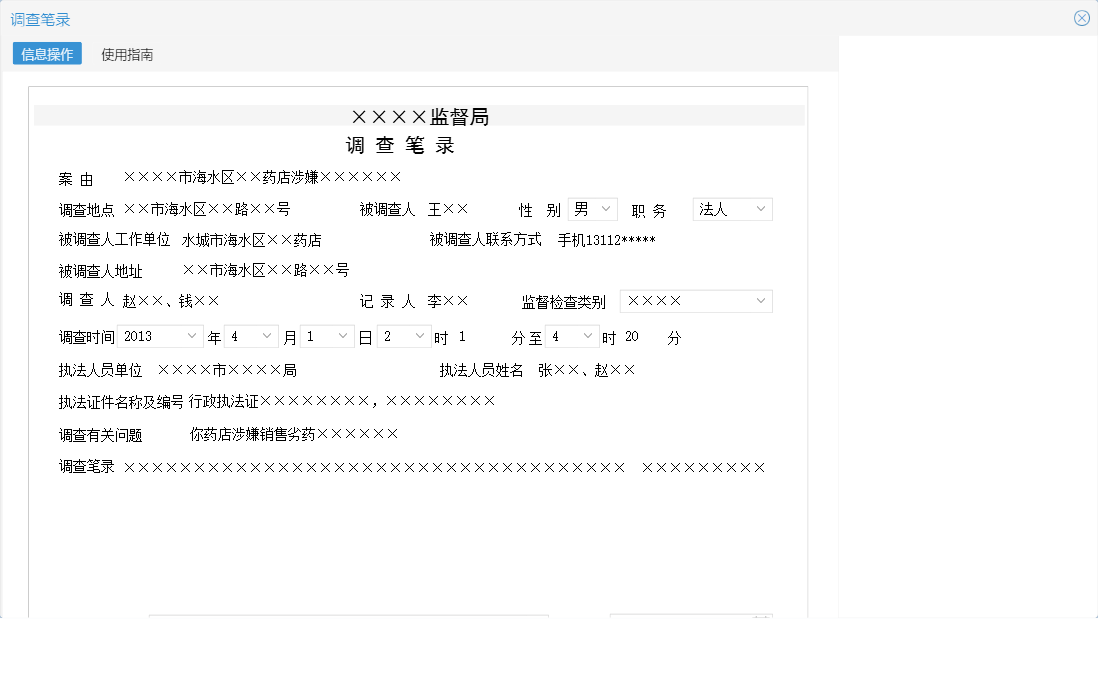1098x687 pixels.
Task: Click the 调查有关问题 input field
Action: tap(300, 432)
